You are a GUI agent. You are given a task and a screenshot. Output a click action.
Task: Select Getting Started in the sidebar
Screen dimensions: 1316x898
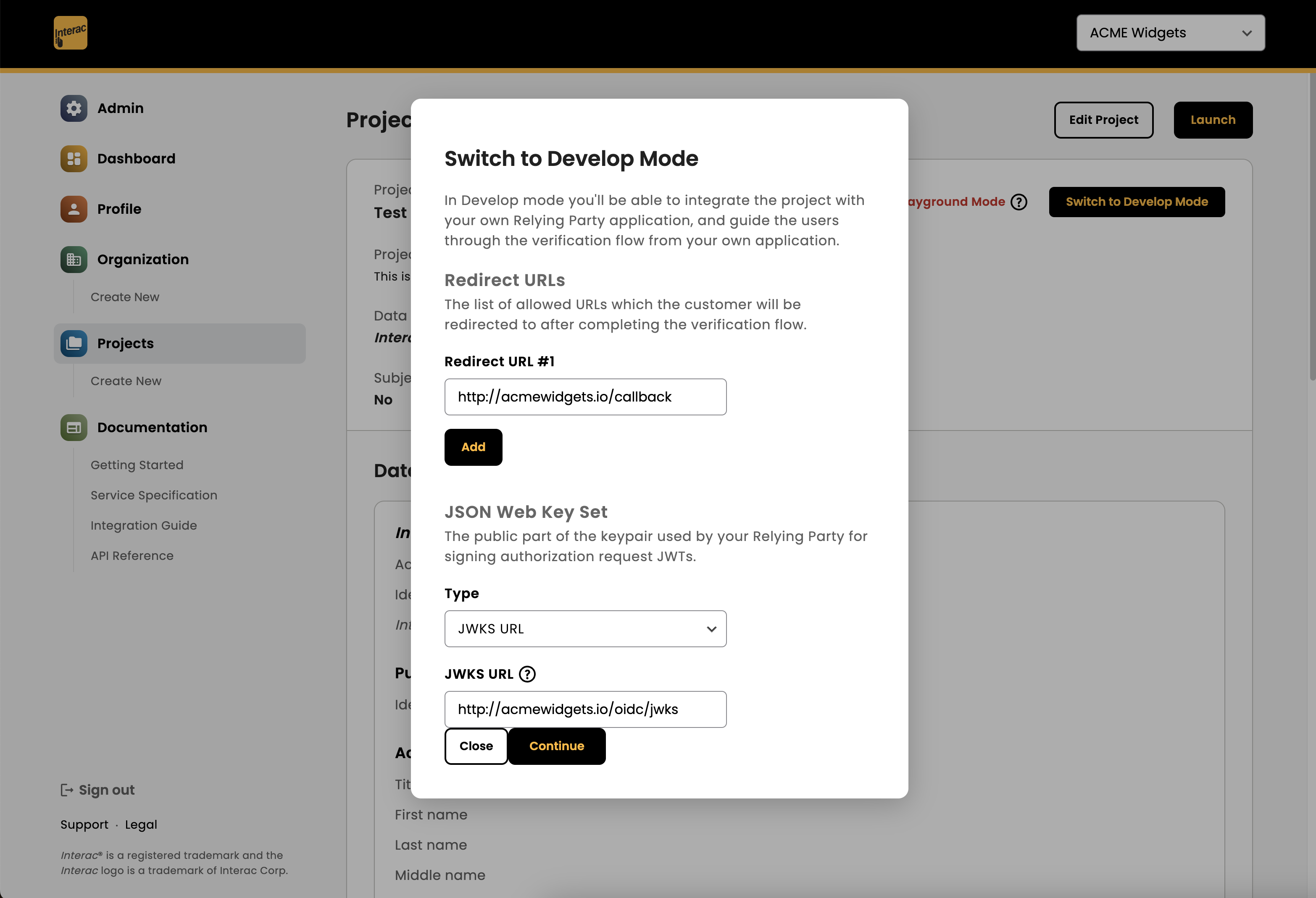[x=137, y=465]
